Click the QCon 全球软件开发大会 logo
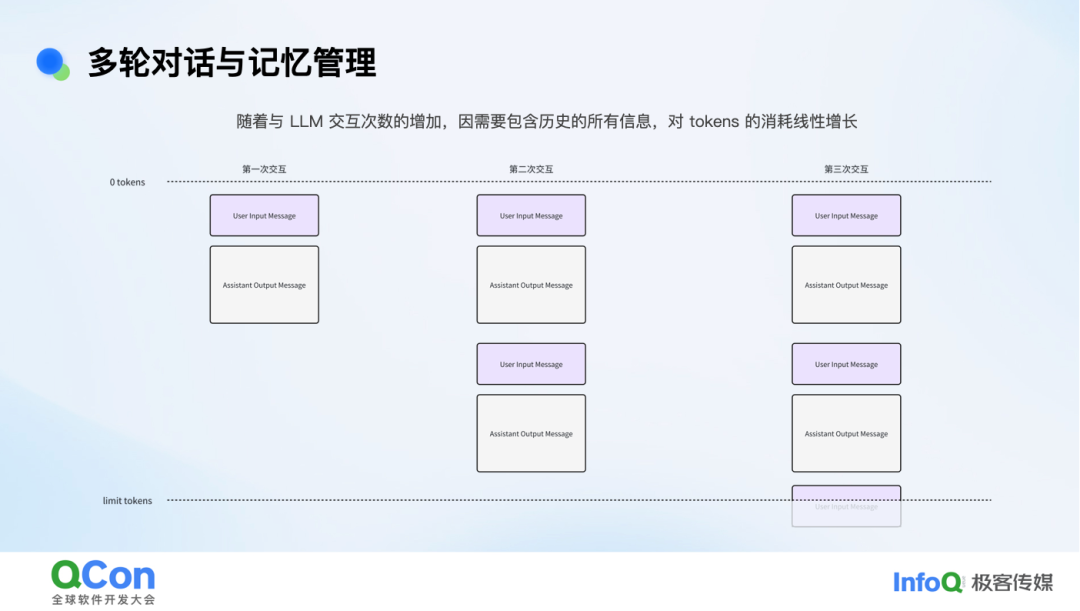Screen dimensions: 1080x611 [x=103, y=583]
